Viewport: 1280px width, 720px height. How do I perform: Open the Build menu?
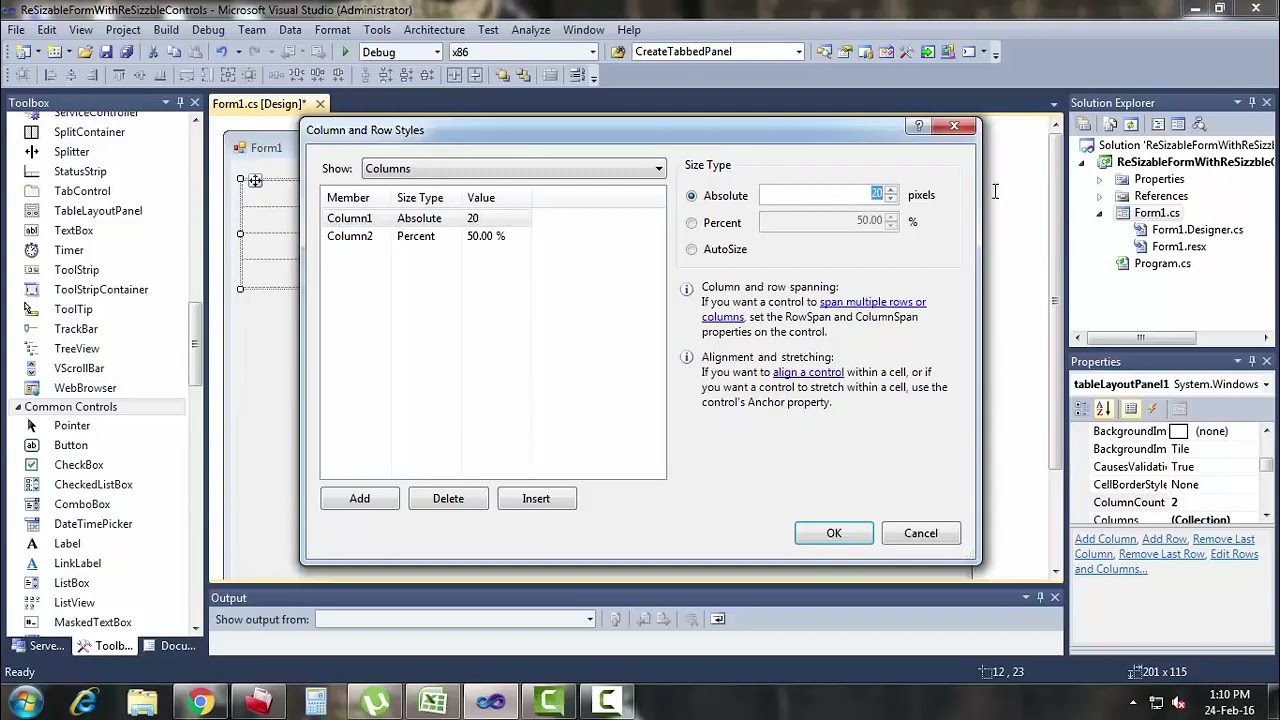click(x=166, y=30)
